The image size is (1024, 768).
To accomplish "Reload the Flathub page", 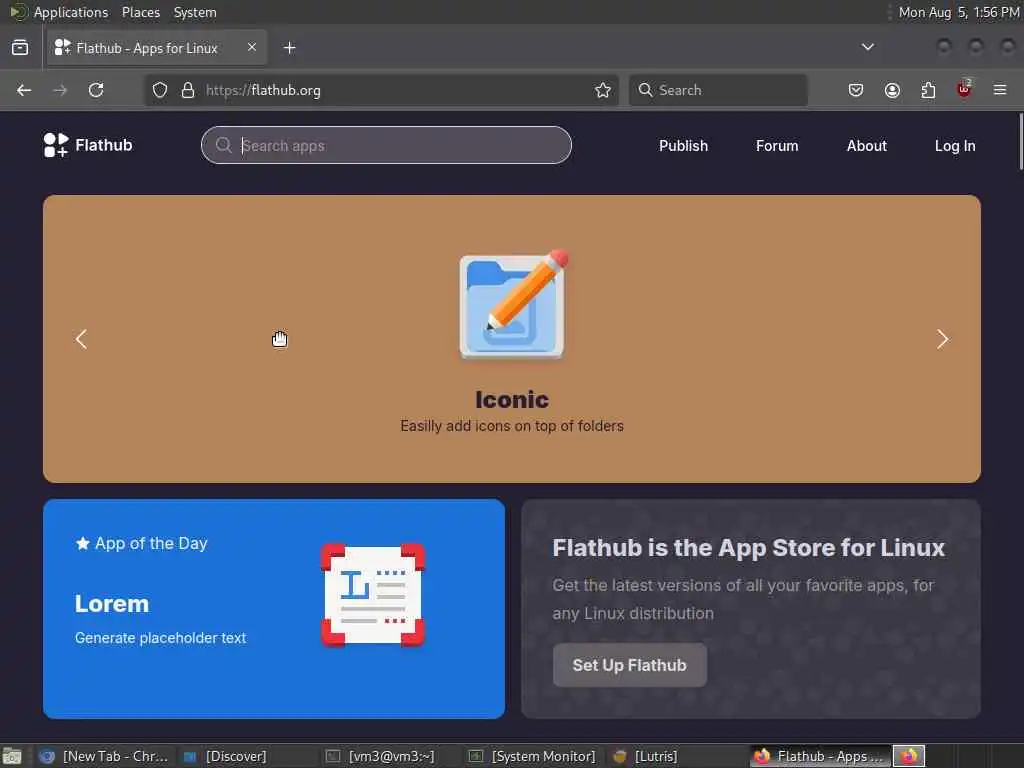I will coord(96,90).
